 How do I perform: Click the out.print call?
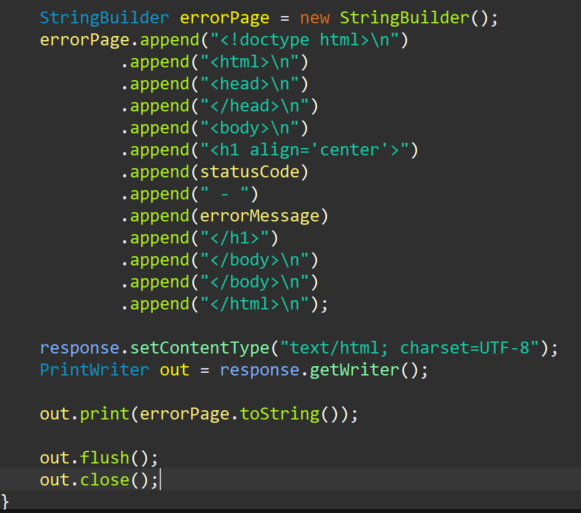pyautogui.click(x=84, y=414)
